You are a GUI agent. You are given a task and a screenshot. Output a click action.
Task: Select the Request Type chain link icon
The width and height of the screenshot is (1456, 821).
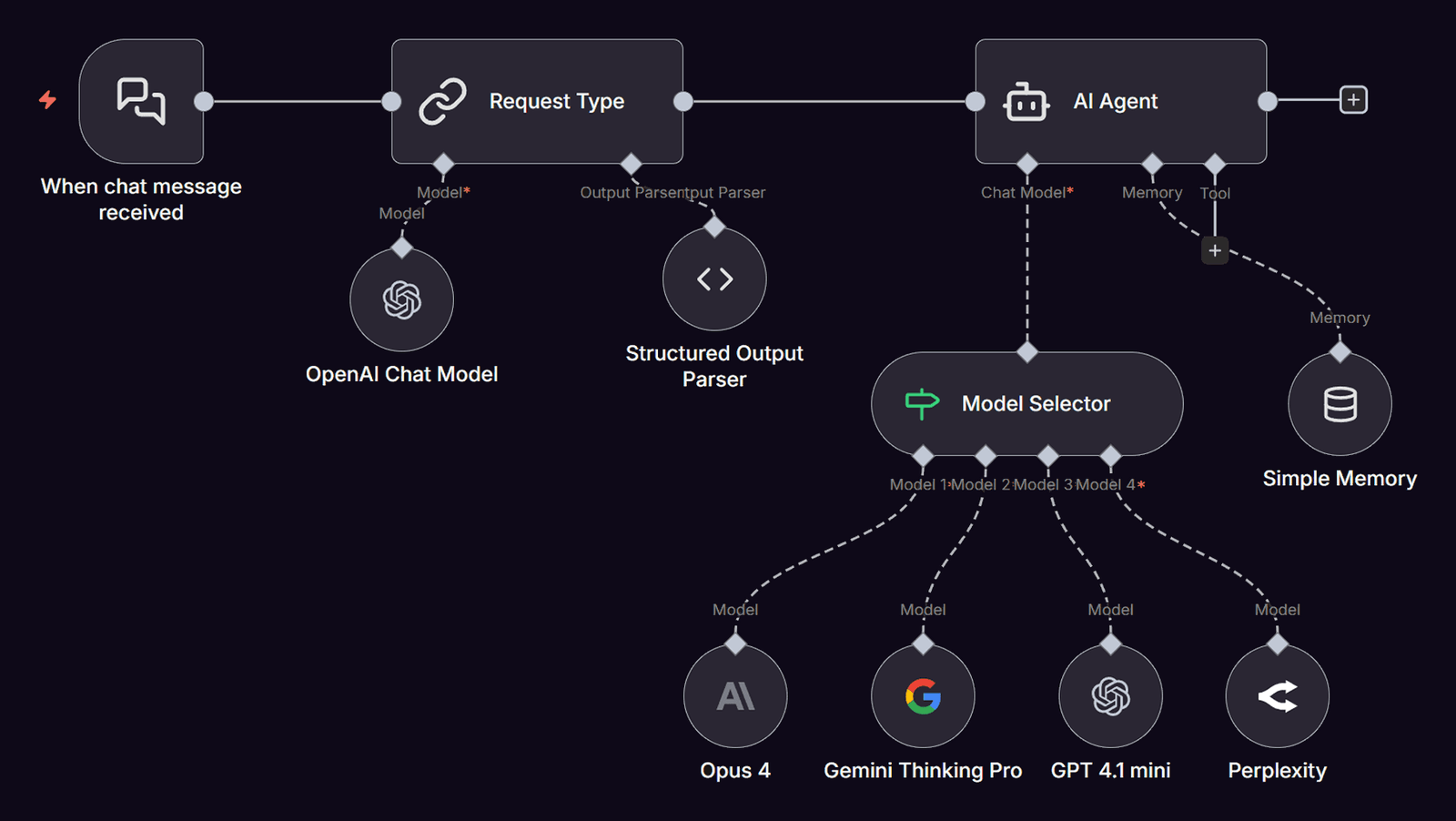(x=442, y=101)
